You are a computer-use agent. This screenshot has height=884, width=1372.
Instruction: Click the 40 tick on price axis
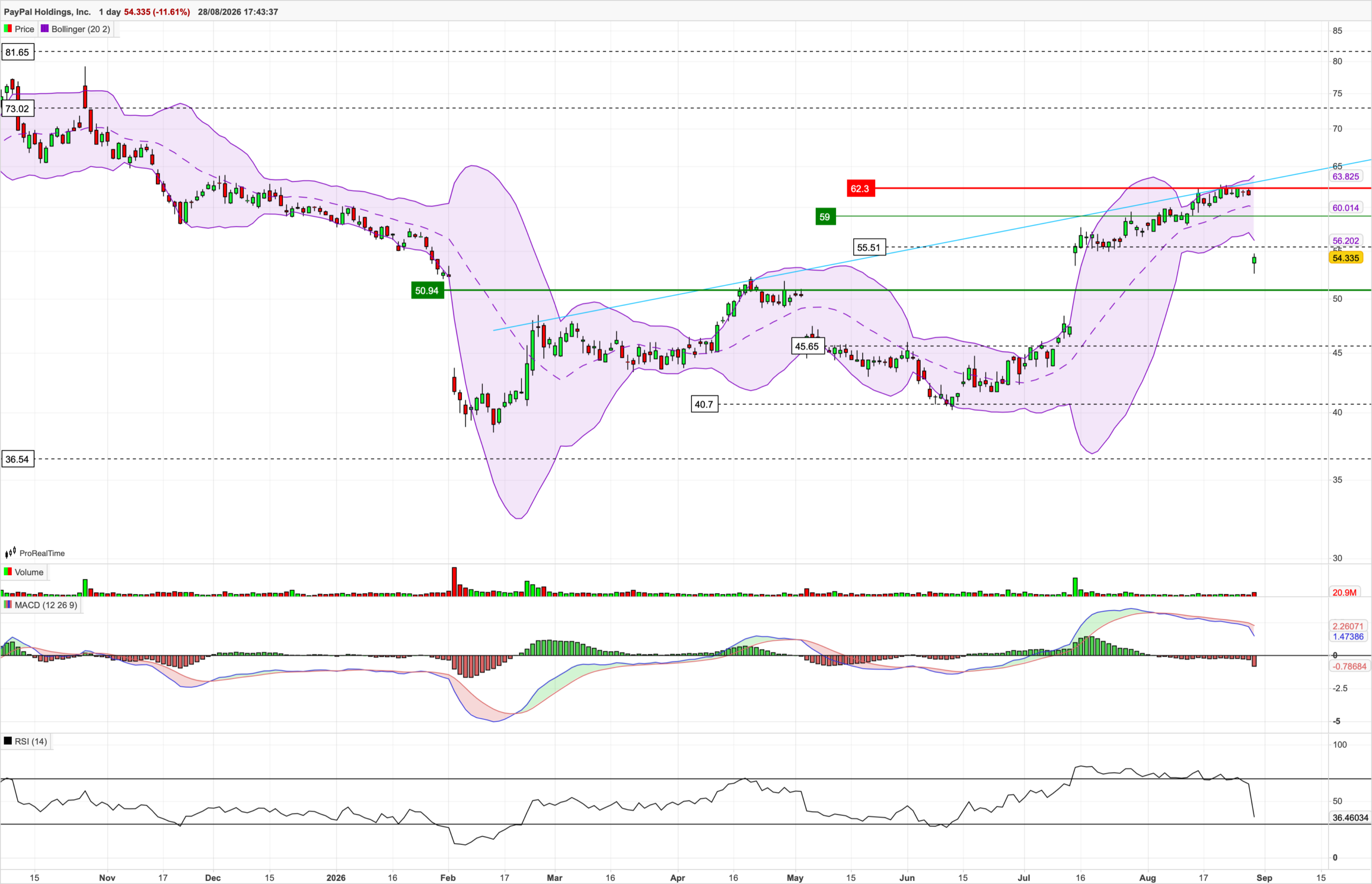coord(1338,413)
